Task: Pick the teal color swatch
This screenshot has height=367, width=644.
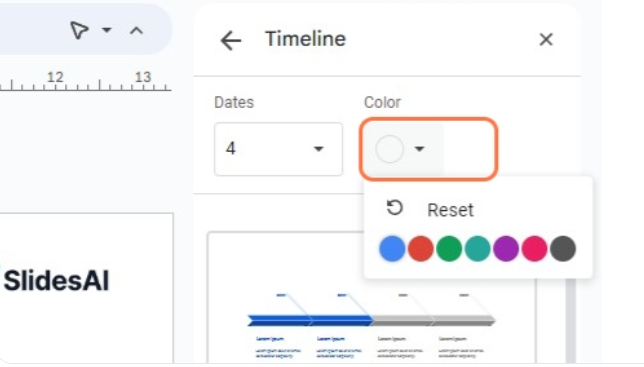Action: tap(477, 249)
